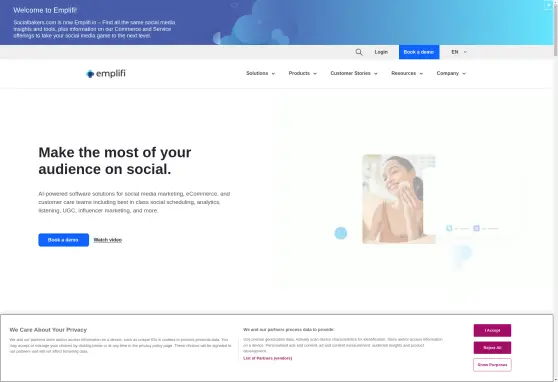
Task: Close the welcome banner at top right
Action: coord(548,5)
